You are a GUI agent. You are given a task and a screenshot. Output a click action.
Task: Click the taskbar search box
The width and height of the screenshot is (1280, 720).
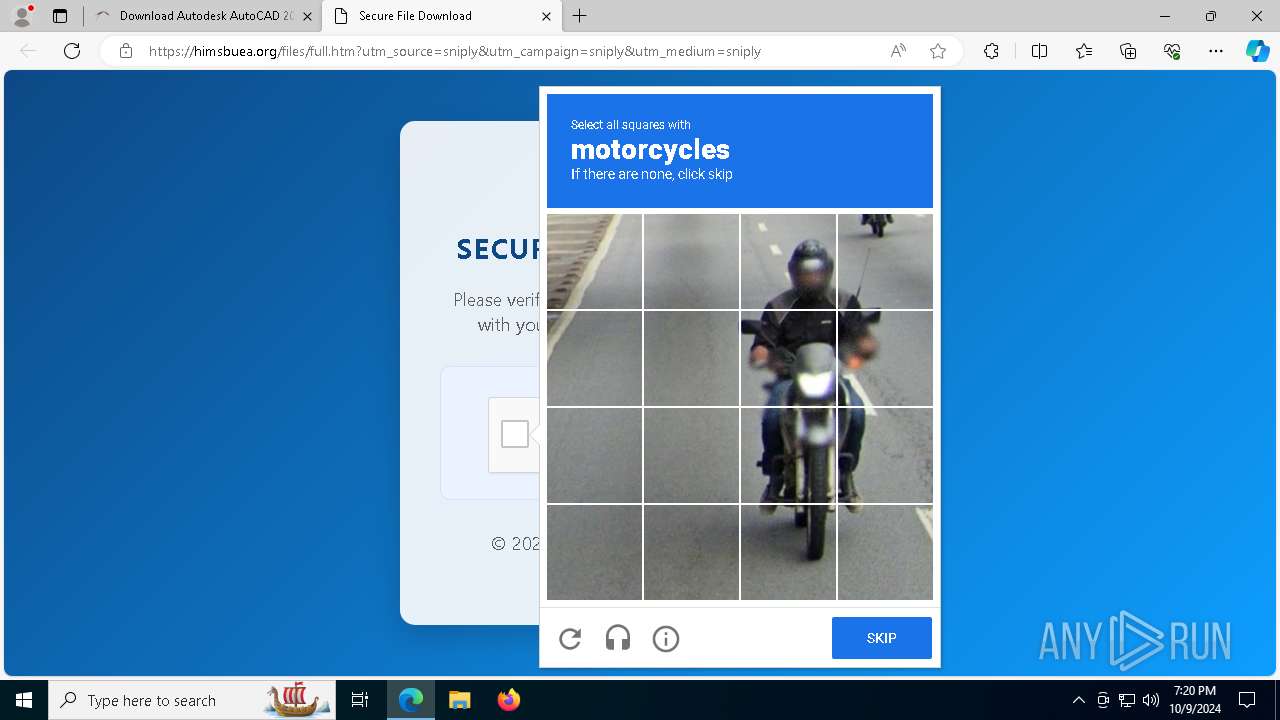pos(192,700)
